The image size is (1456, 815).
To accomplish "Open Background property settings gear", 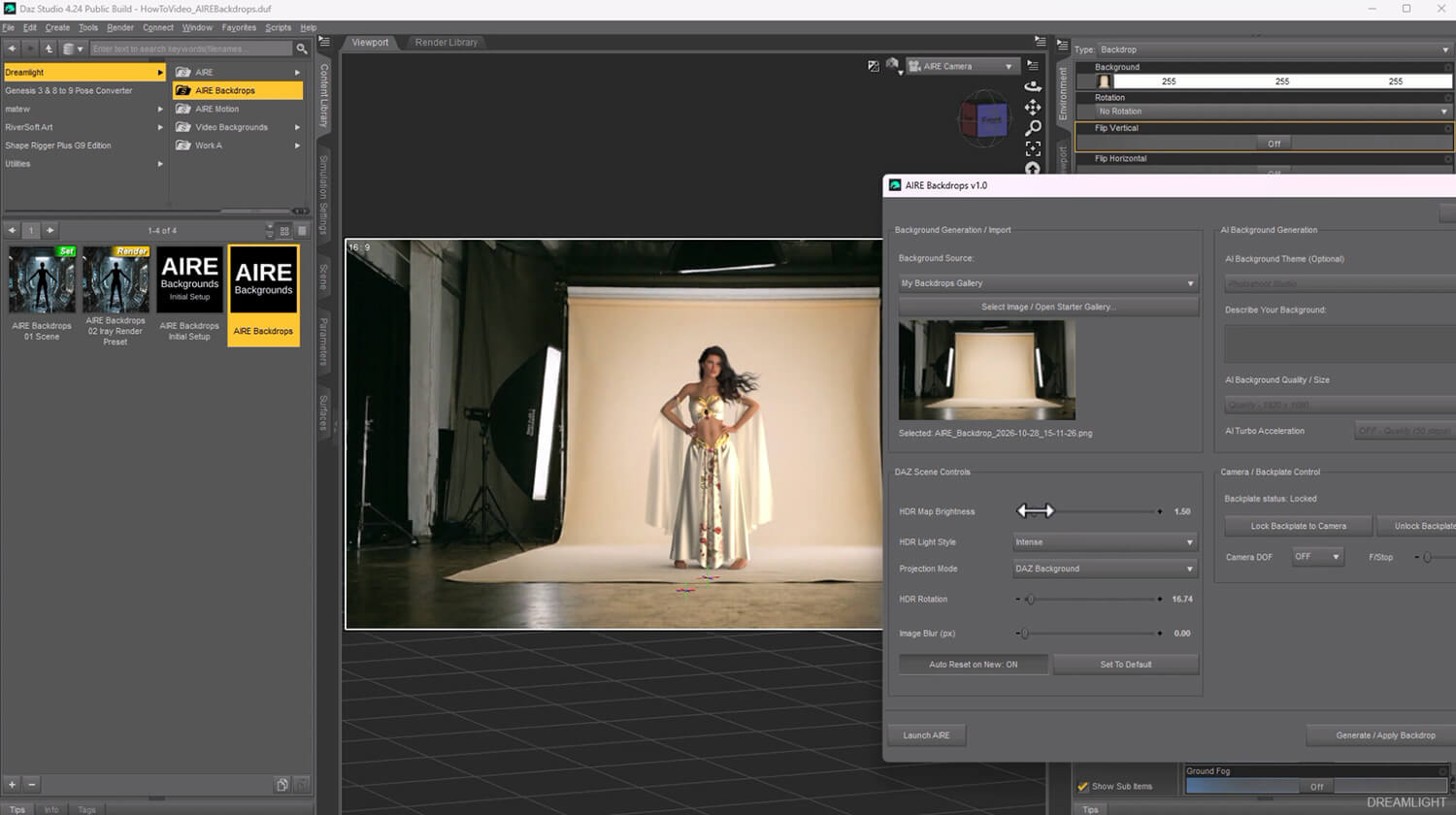I will point(1448,67).
